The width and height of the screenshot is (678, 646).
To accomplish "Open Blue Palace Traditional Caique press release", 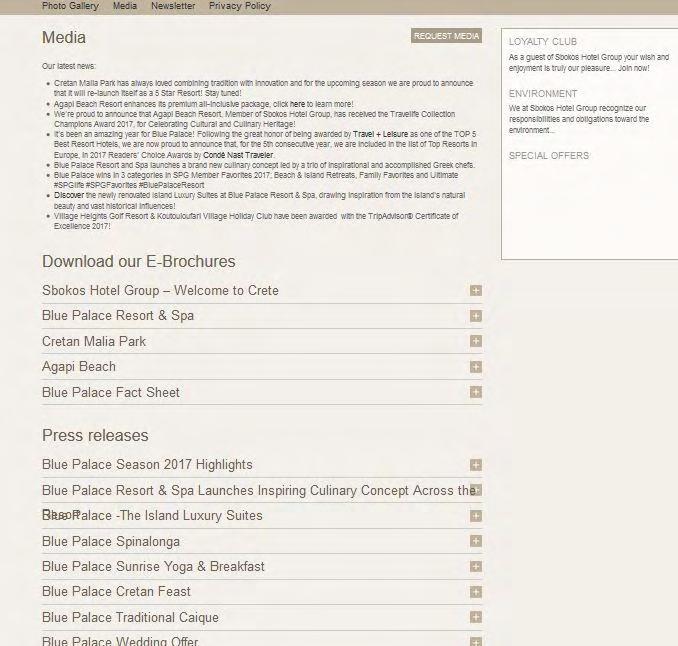I will [x=262, y=617].
